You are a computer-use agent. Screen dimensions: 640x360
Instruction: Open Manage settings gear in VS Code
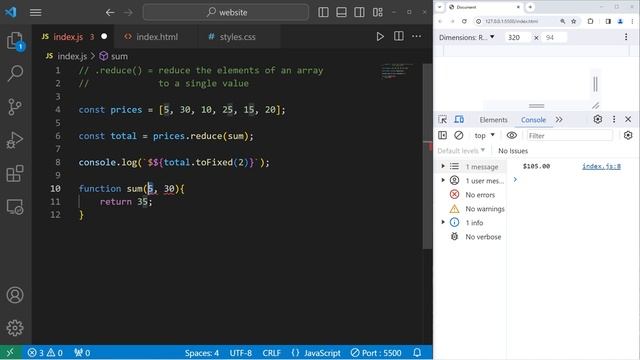15,328
